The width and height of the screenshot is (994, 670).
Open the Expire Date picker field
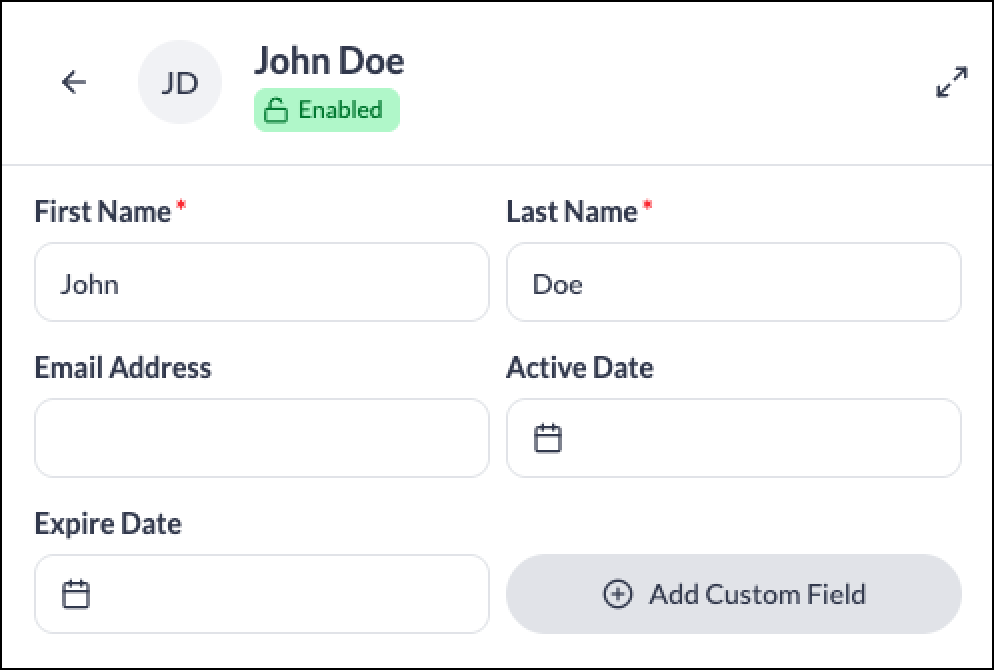(262, 594)
